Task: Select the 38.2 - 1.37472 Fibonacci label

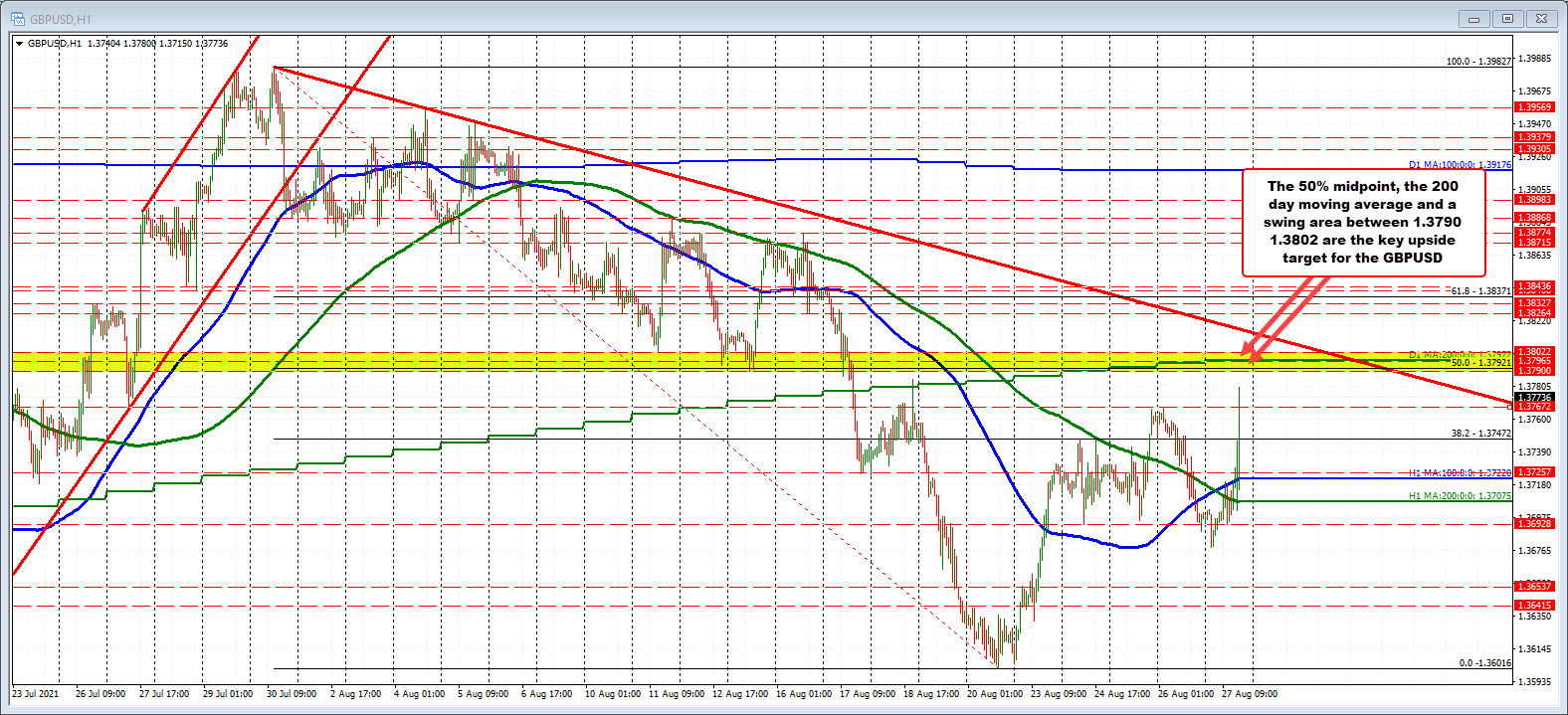Action: (1480, 434)
